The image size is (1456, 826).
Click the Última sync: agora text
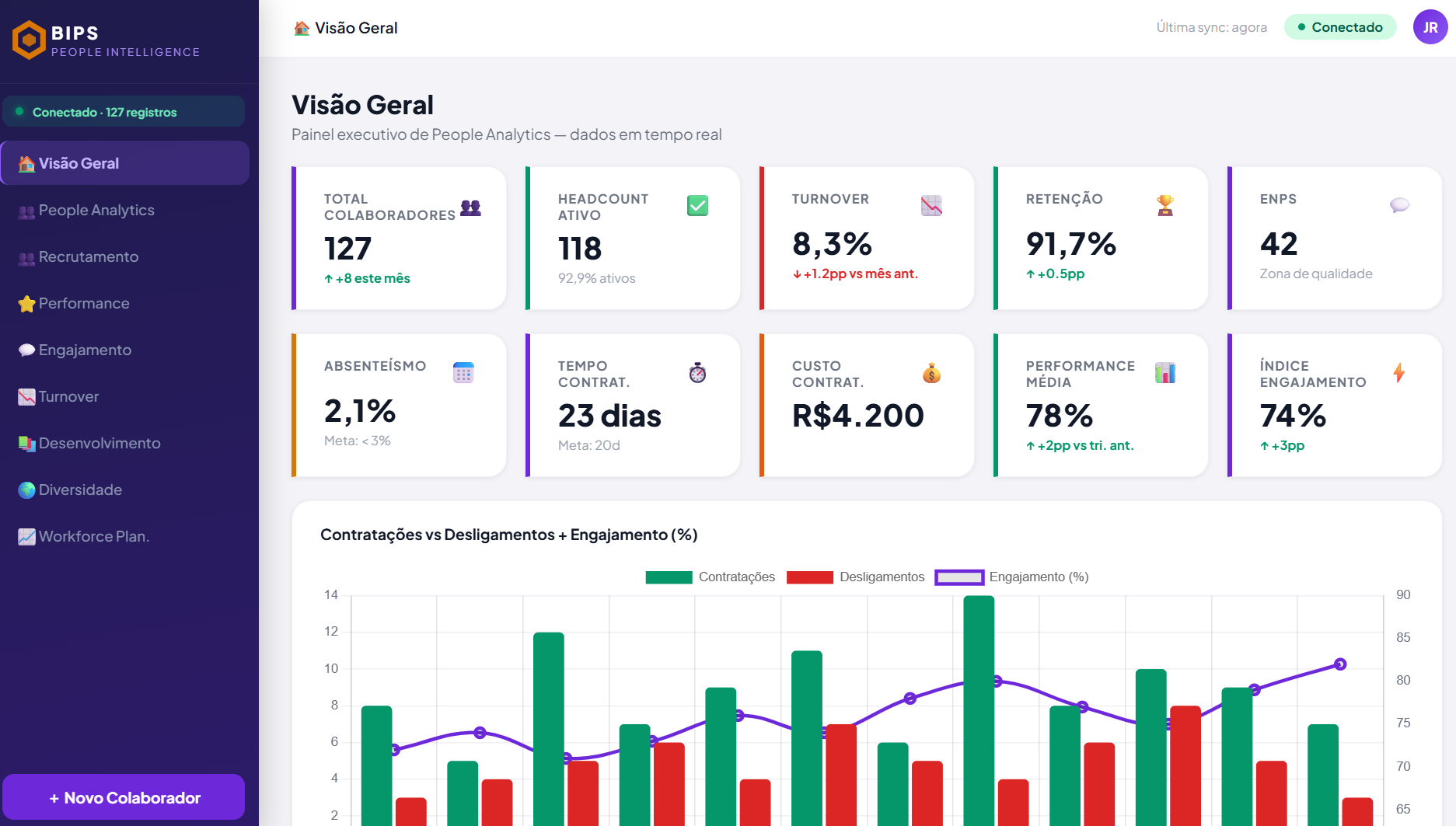tap(1211, 27)
